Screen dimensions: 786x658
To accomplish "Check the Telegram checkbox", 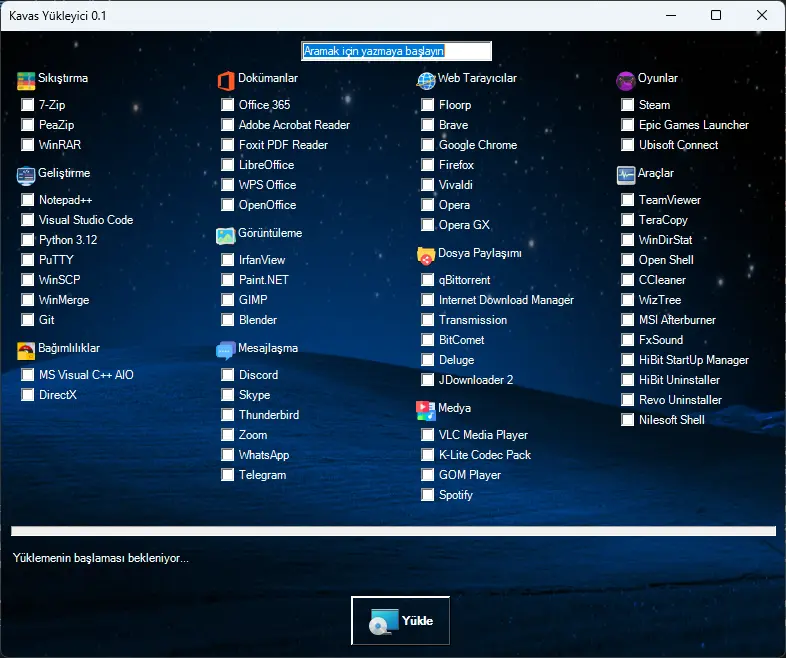I will point(228,475).
